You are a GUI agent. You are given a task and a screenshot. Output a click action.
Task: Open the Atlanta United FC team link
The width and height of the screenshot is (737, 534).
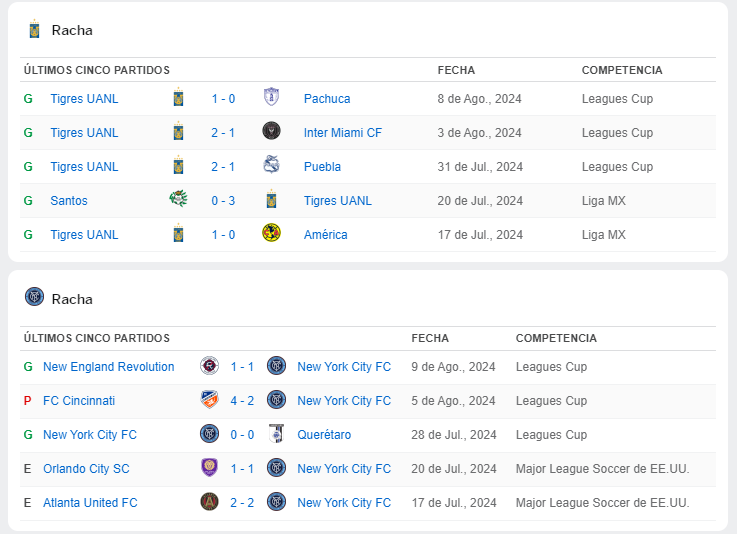(90, 503)
